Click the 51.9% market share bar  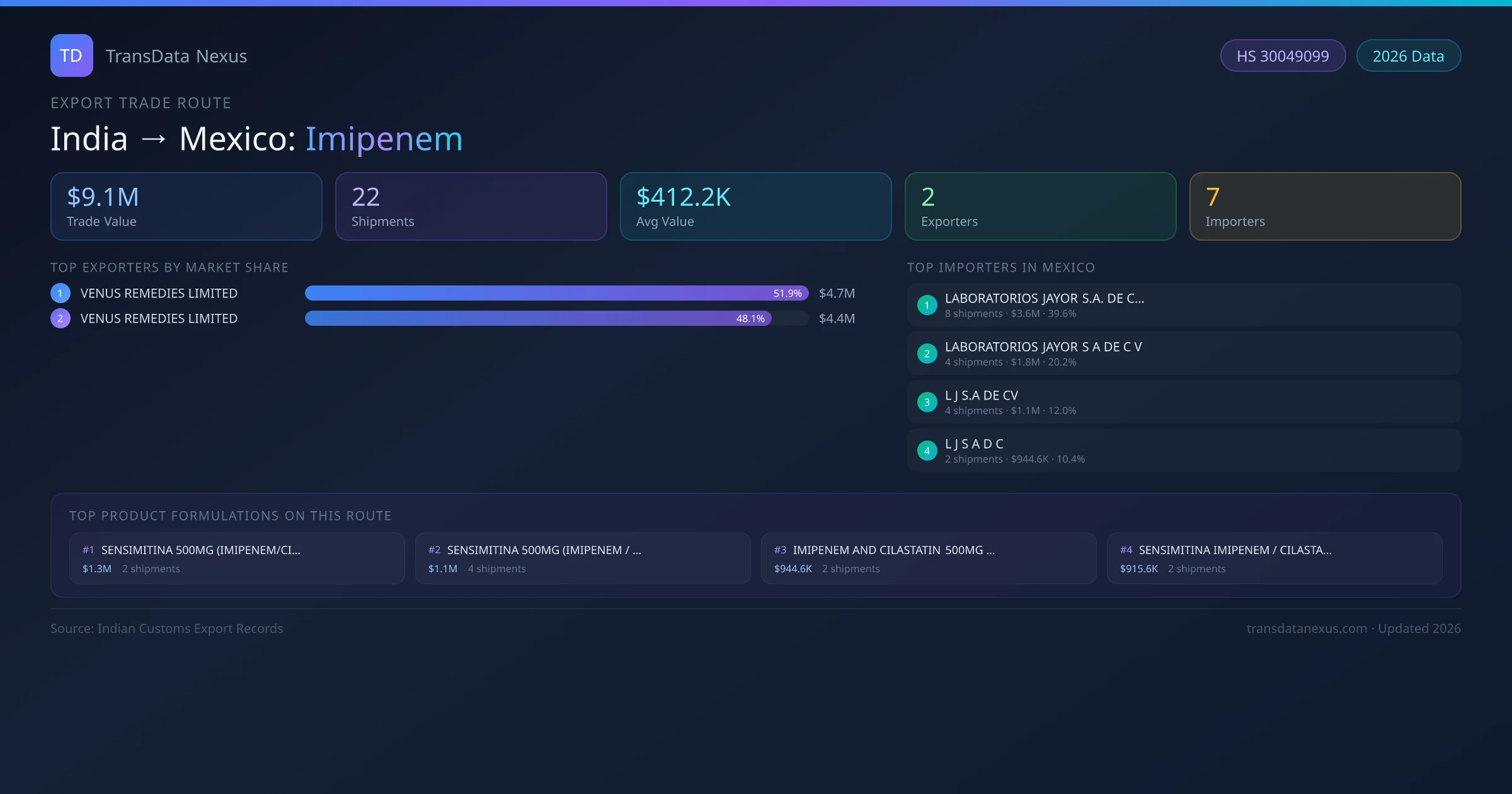click(x=556, y=293)
